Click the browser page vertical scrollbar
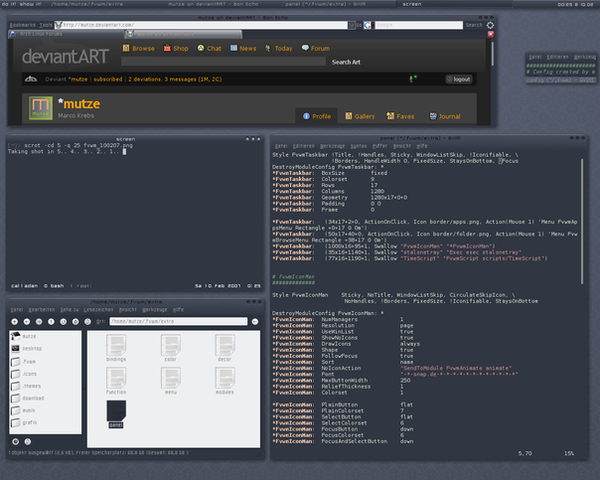Screen dimensions: 600x480 pyautogui.click(x=492, y=54)
